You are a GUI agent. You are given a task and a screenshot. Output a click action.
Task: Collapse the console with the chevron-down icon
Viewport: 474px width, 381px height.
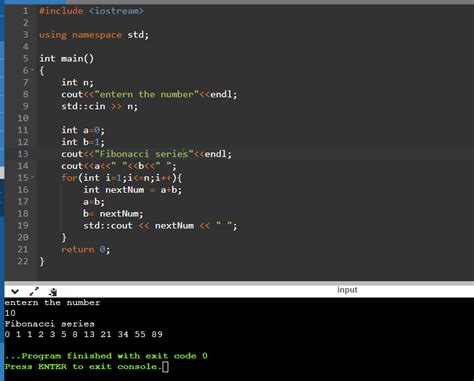point(15,292)
